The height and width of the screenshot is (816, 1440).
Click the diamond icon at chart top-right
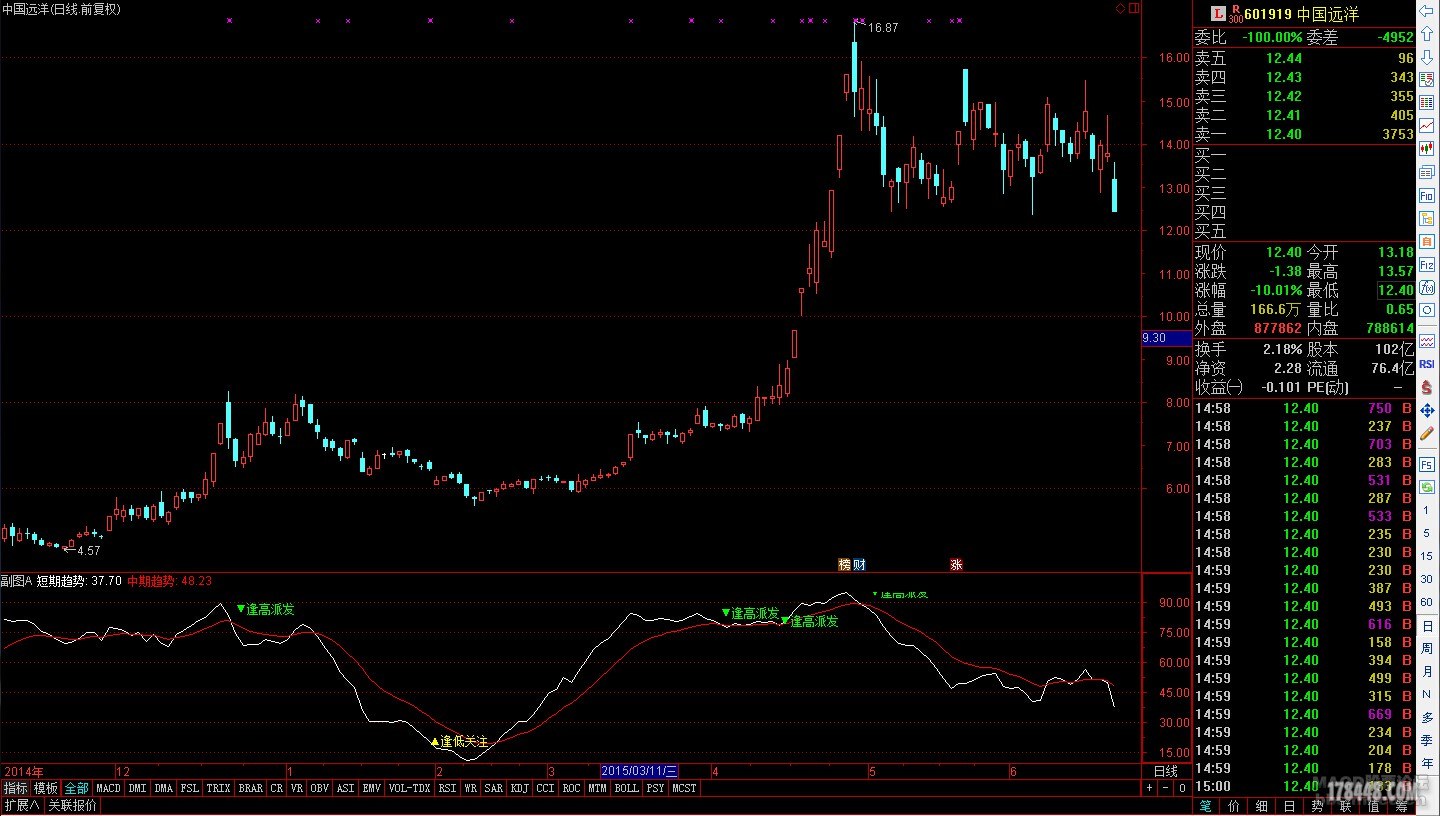[x=1120, y=8]
